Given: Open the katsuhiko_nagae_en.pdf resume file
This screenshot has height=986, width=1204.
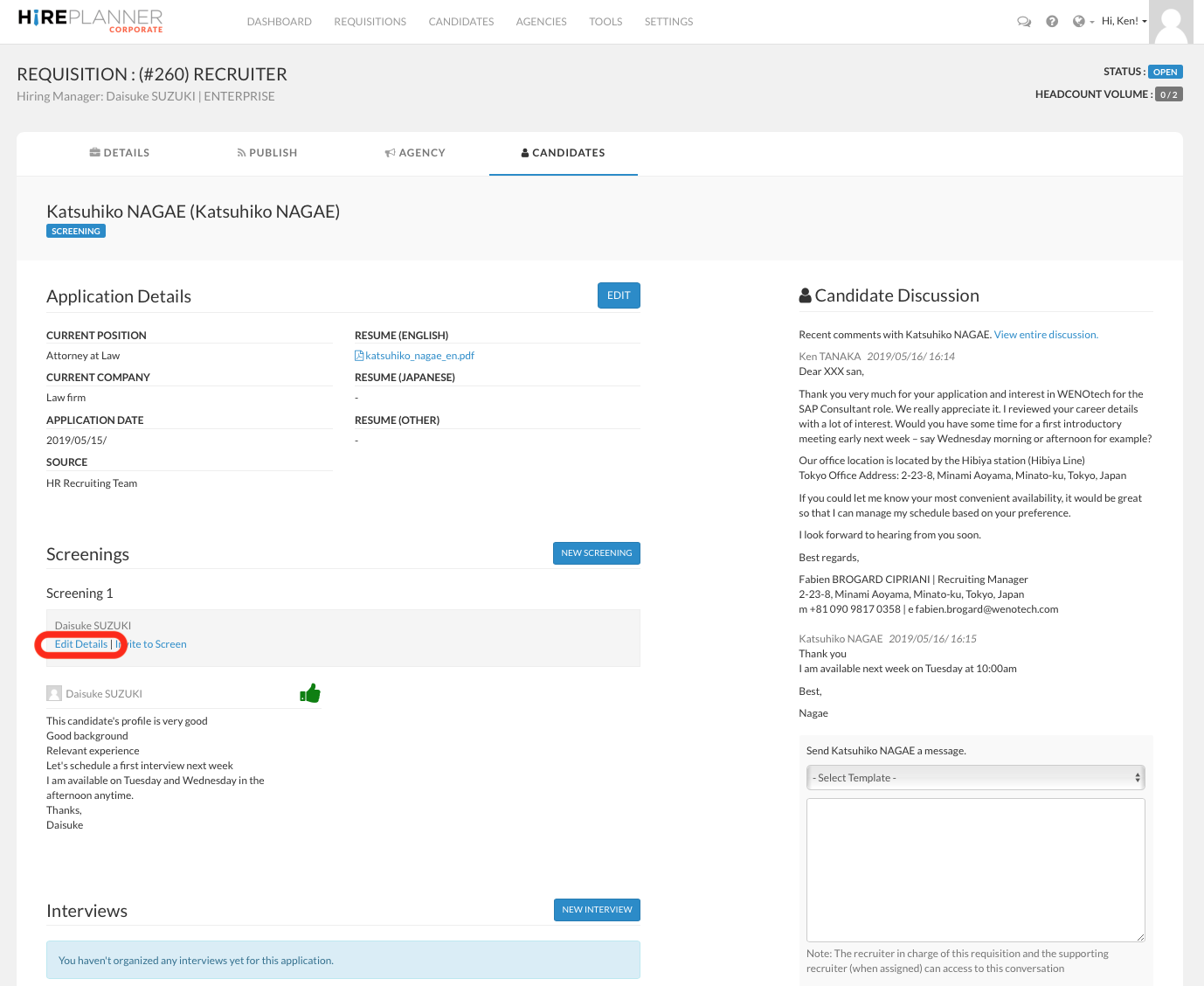Looking at the screenshot, I should (x=419, y=356).
